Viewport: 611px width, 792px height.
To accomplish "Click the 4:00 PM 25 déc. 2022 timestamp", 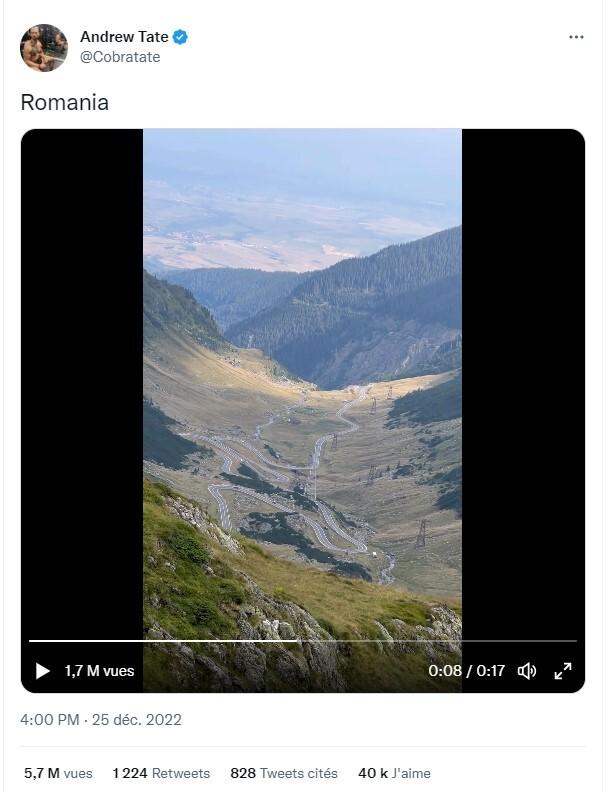I will (101, 720).
